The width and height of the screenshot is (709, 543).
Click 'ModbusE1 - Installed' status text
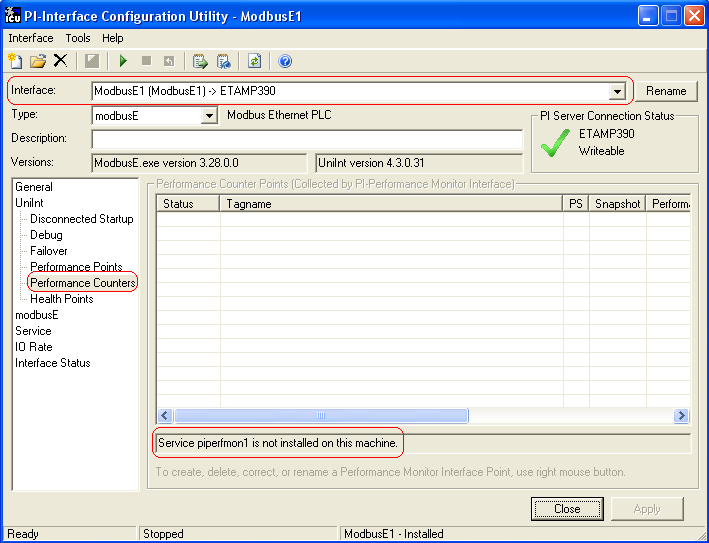tap(393, 534)
